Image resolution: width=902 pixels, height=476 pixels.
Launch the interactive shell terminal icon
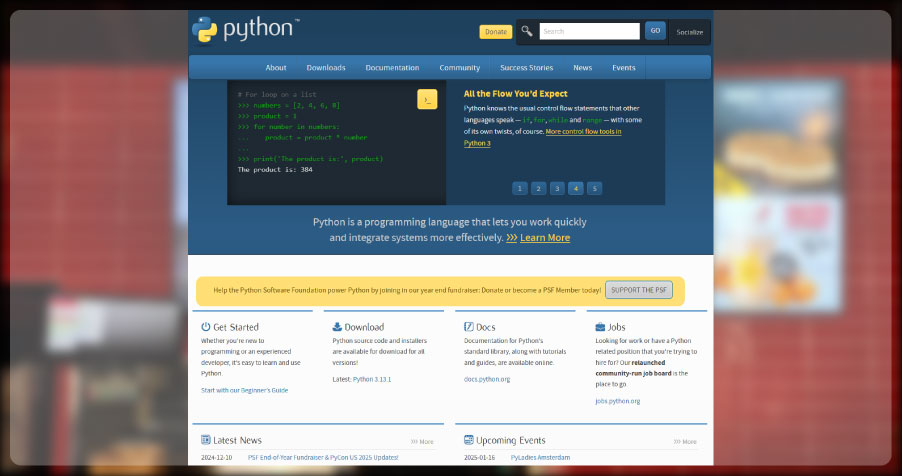427,99
